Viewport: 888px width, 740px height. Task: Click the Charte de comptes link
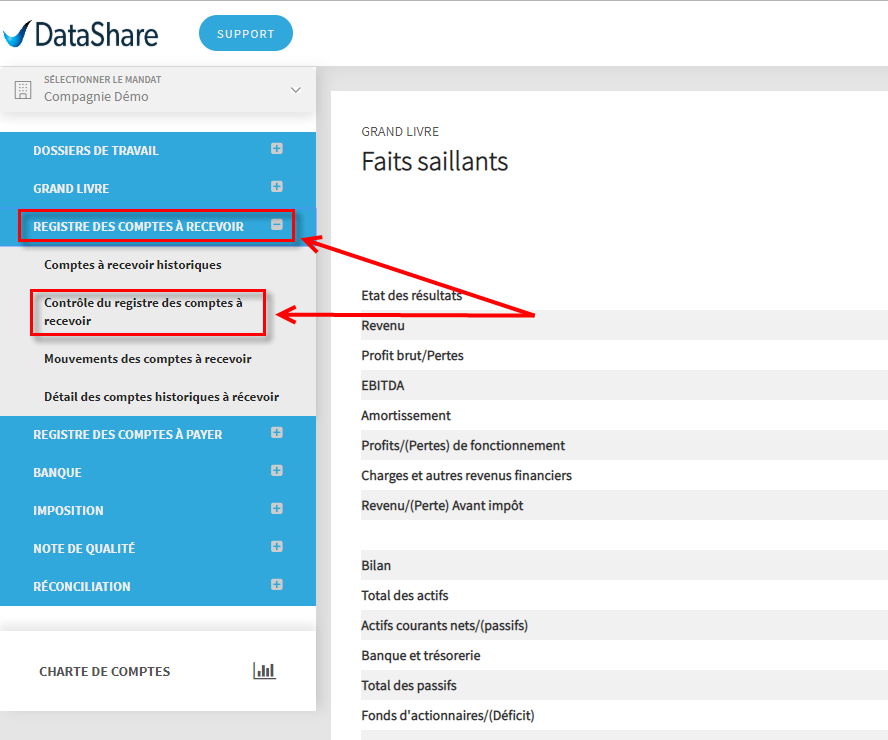[x=104, y=671]
